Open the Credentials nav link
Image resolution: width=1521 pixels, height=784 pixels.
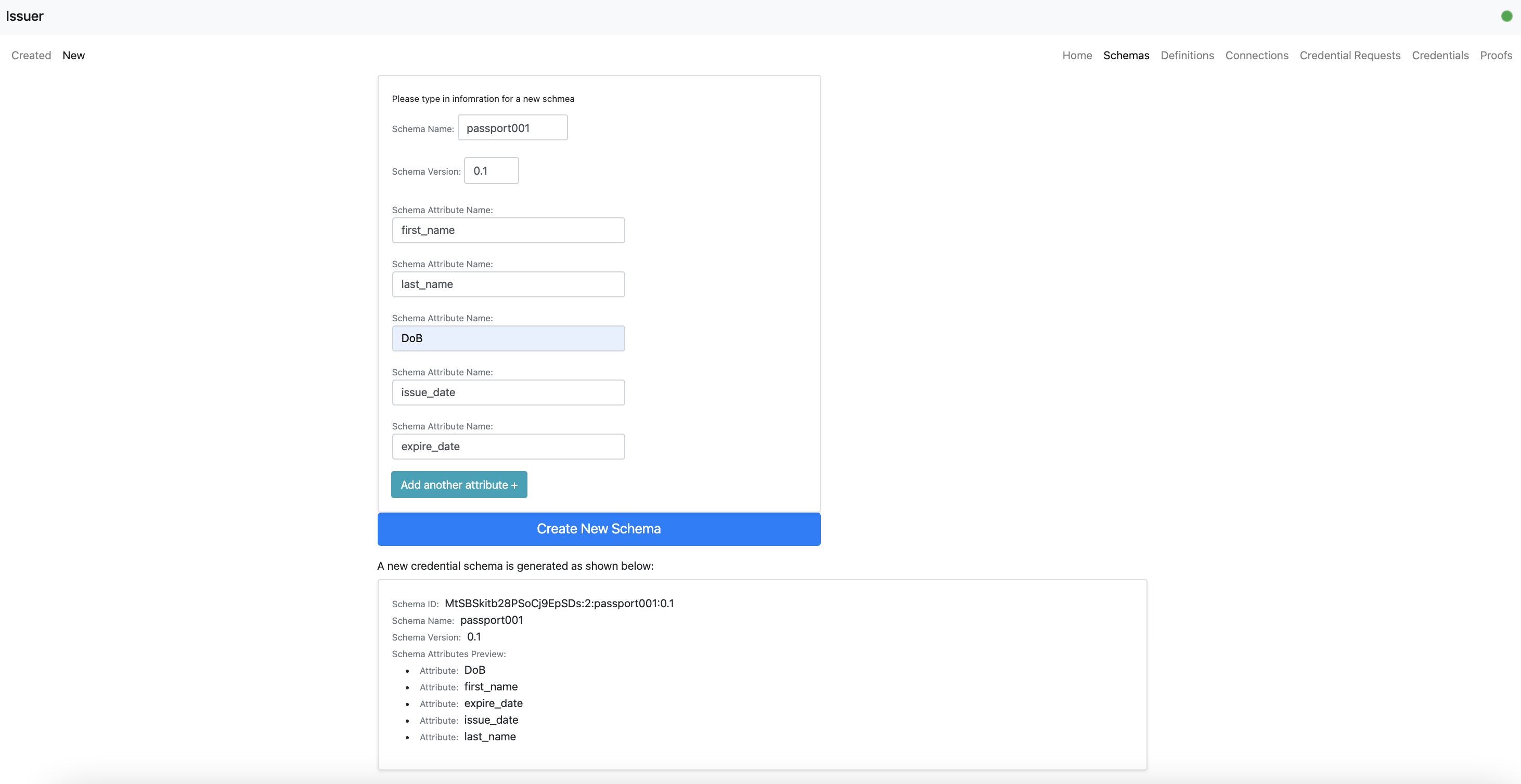pos(1440,56)
